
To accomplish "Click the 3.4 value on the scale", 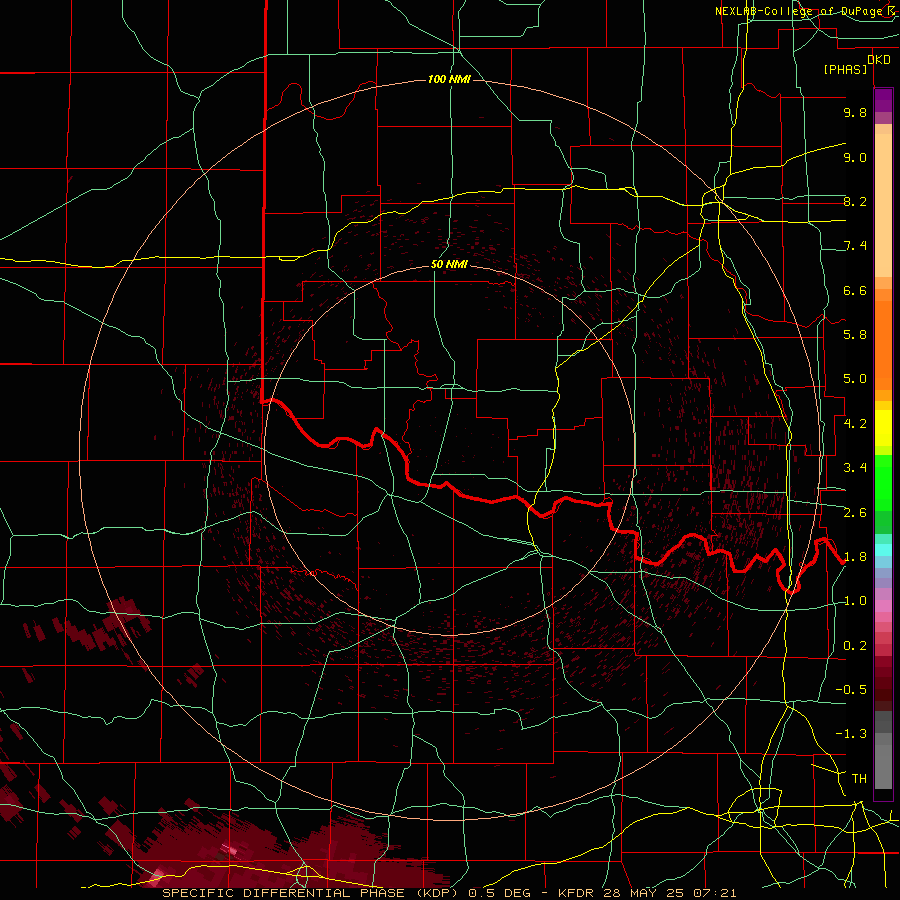I will pyautogui.click(x=855, y=468).
